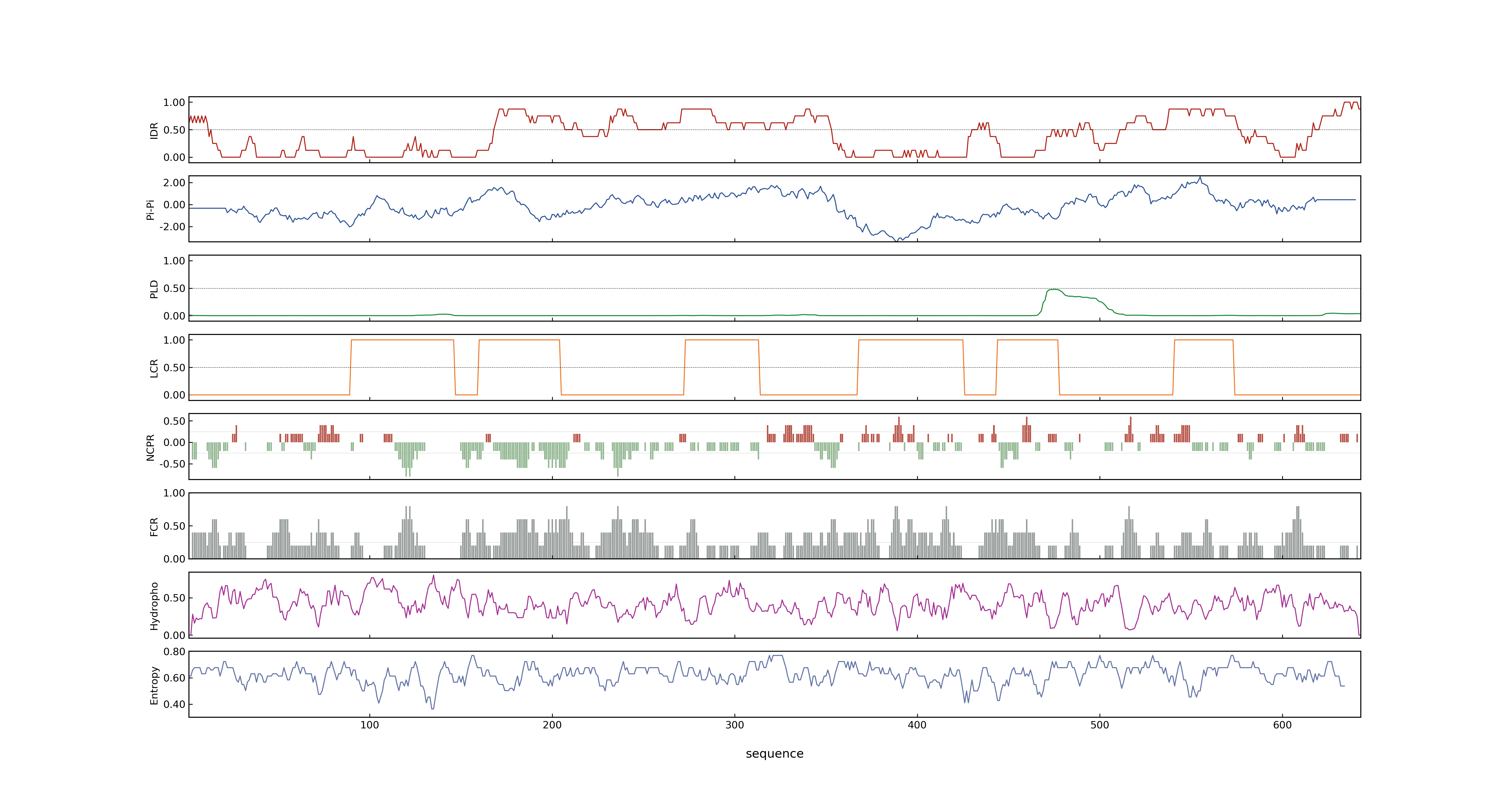Click x-axis tick label 600
Screen dimensions: 1512x806
click(x=1282, y=725)
